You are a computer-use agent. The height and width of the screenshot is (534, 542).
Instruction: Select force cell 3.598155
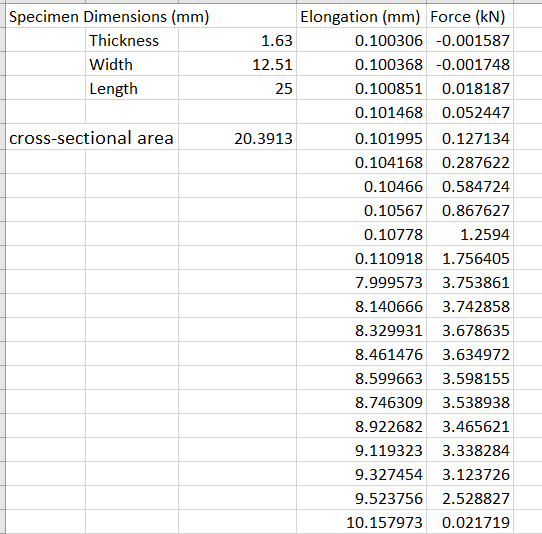[x=470, y=378]
